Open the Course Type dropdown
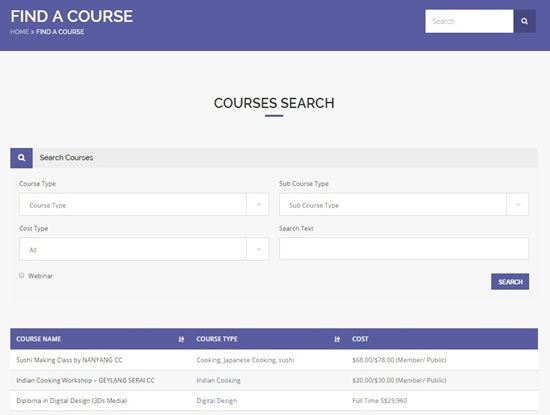The image size is (550, 415). pos(144,205)
